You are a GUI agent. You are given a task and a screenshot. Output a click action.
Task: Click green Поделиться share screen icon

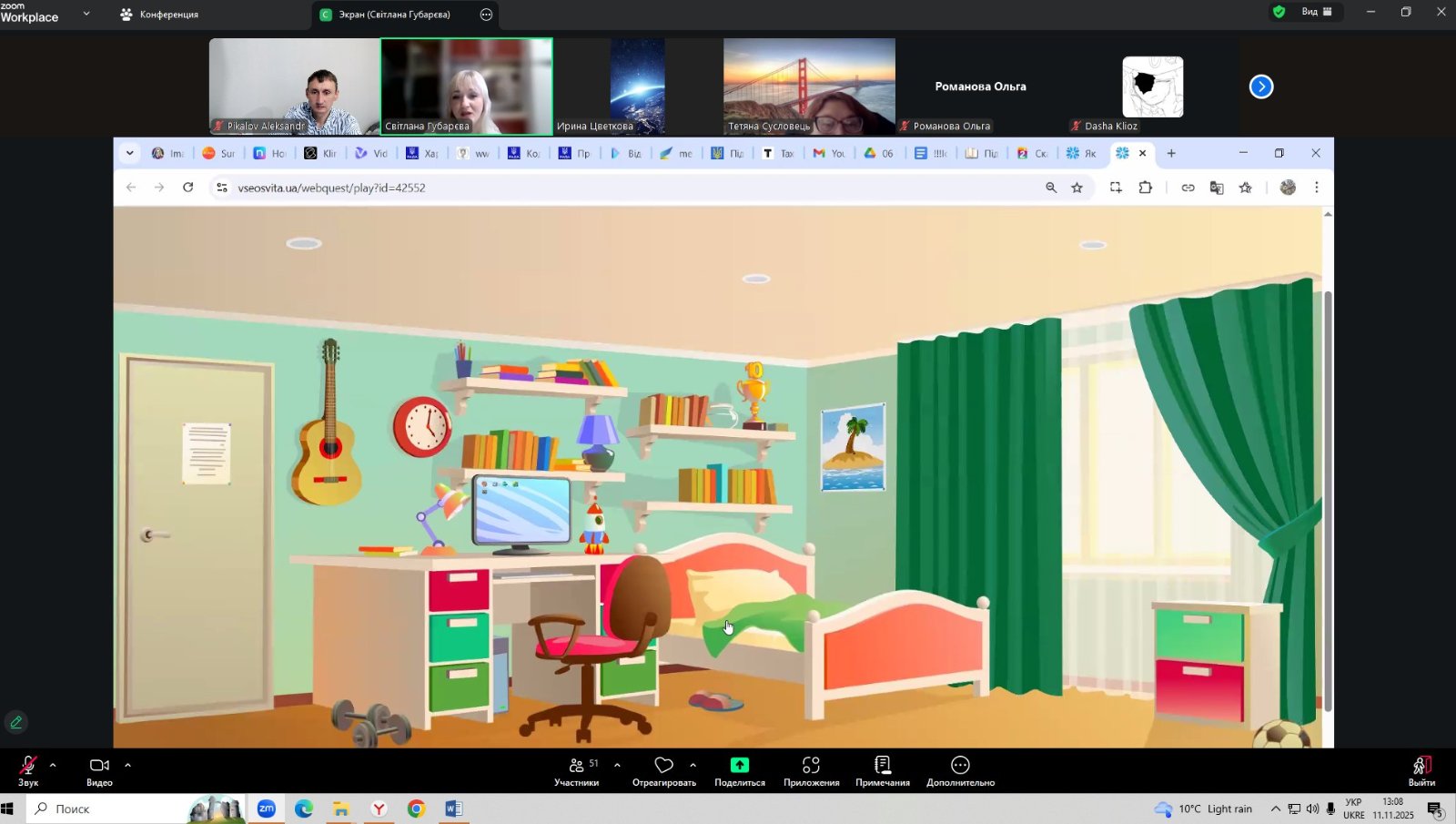tap(739, 765)
